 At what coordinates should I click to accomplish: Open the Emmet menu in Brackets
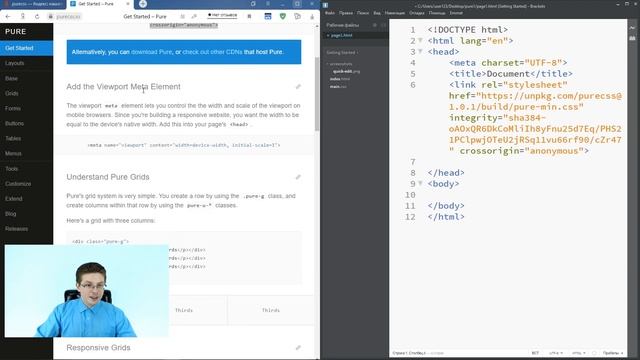(x=456, y=13)
